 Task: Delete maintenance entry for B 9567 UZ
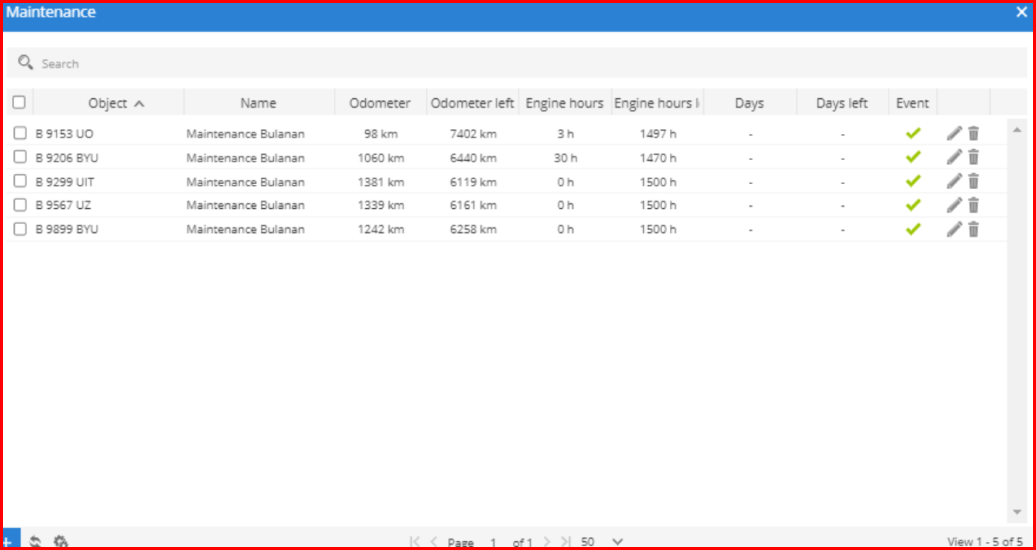[x=973, y=205]
